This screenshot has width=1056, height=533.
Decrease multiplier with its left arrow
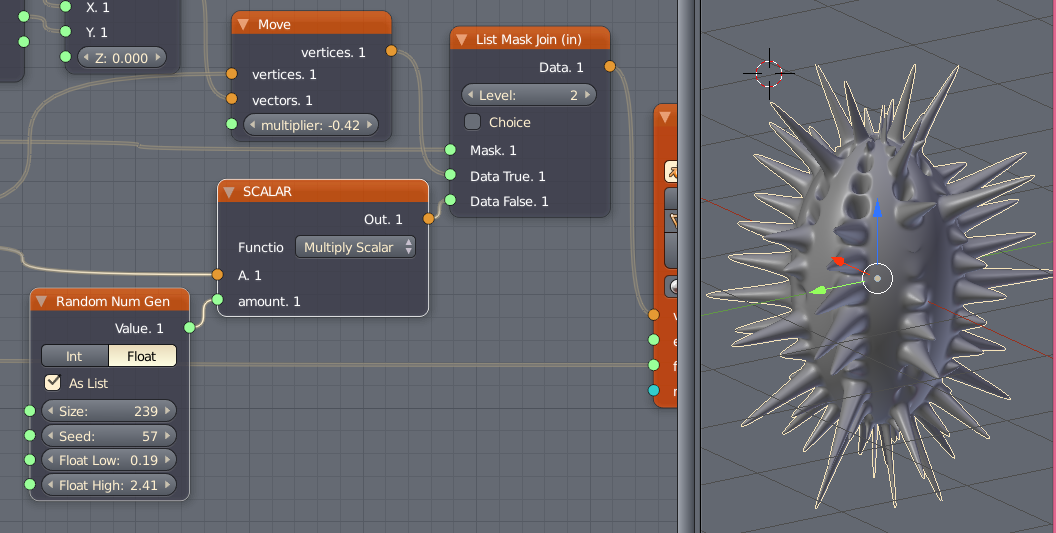(x=253, y=125)
